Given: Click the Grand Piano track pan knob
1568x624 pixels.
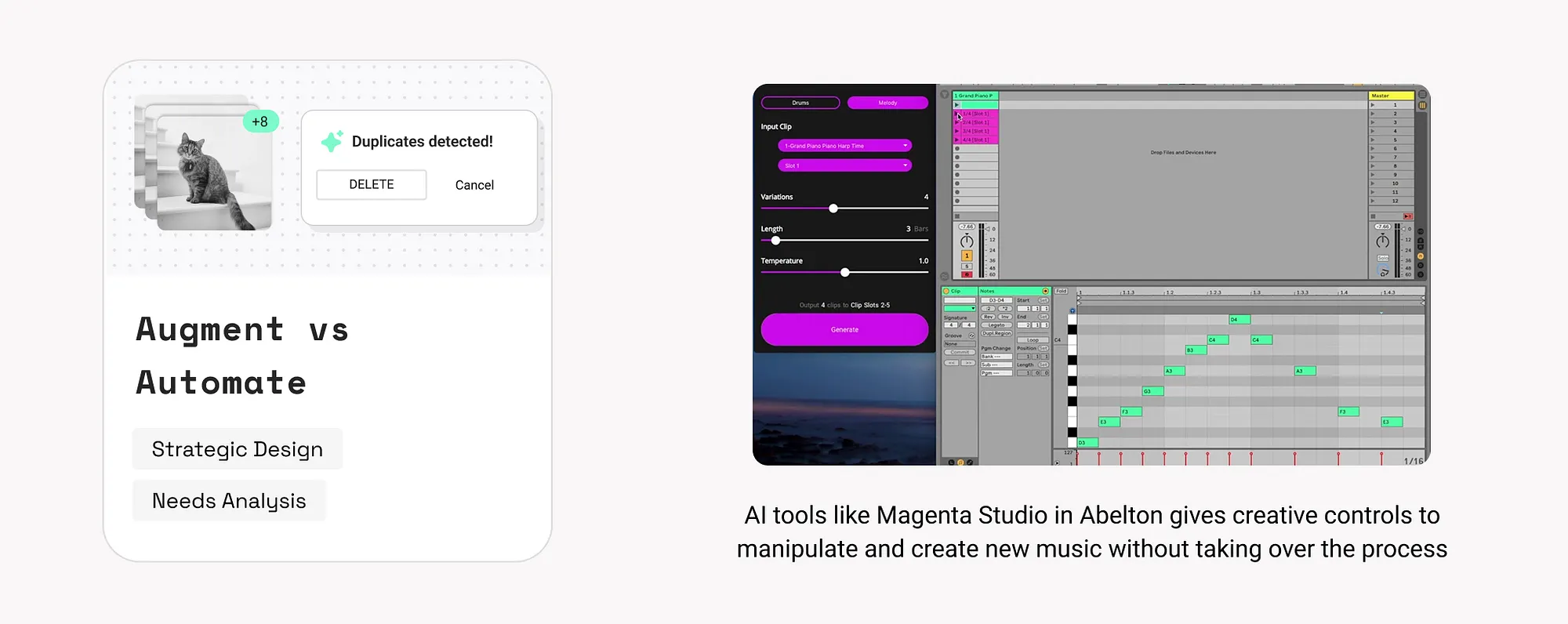Looking at the screenshot, I should pos(967,241).
